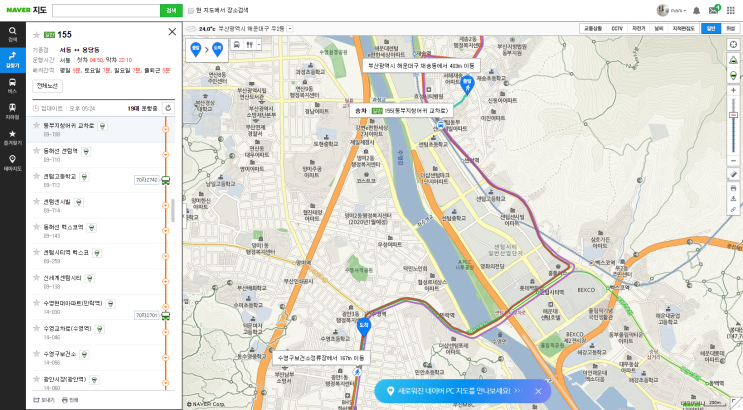Open the mail icon with green badge
Screen dimensions: 743x410
tap(714, 10)
